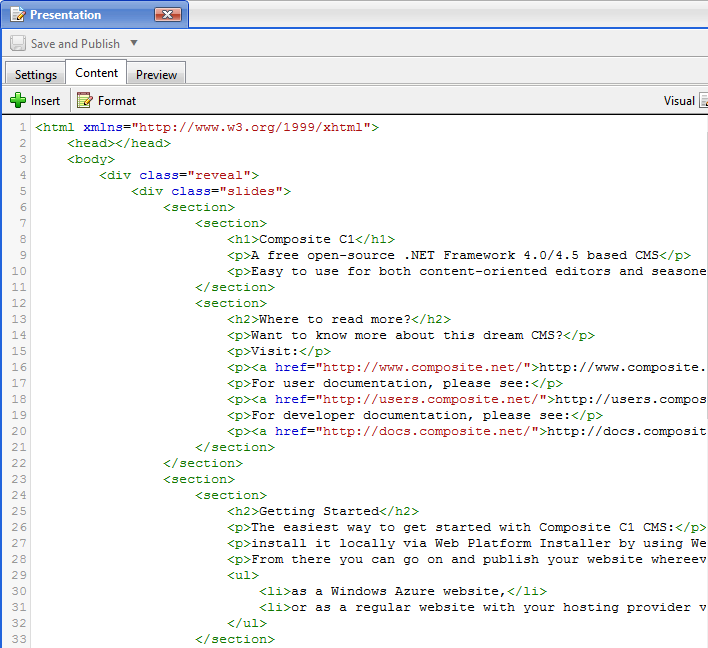Close the Presentation tab
This screenshot has height=648, width=708.
point(169,15)
